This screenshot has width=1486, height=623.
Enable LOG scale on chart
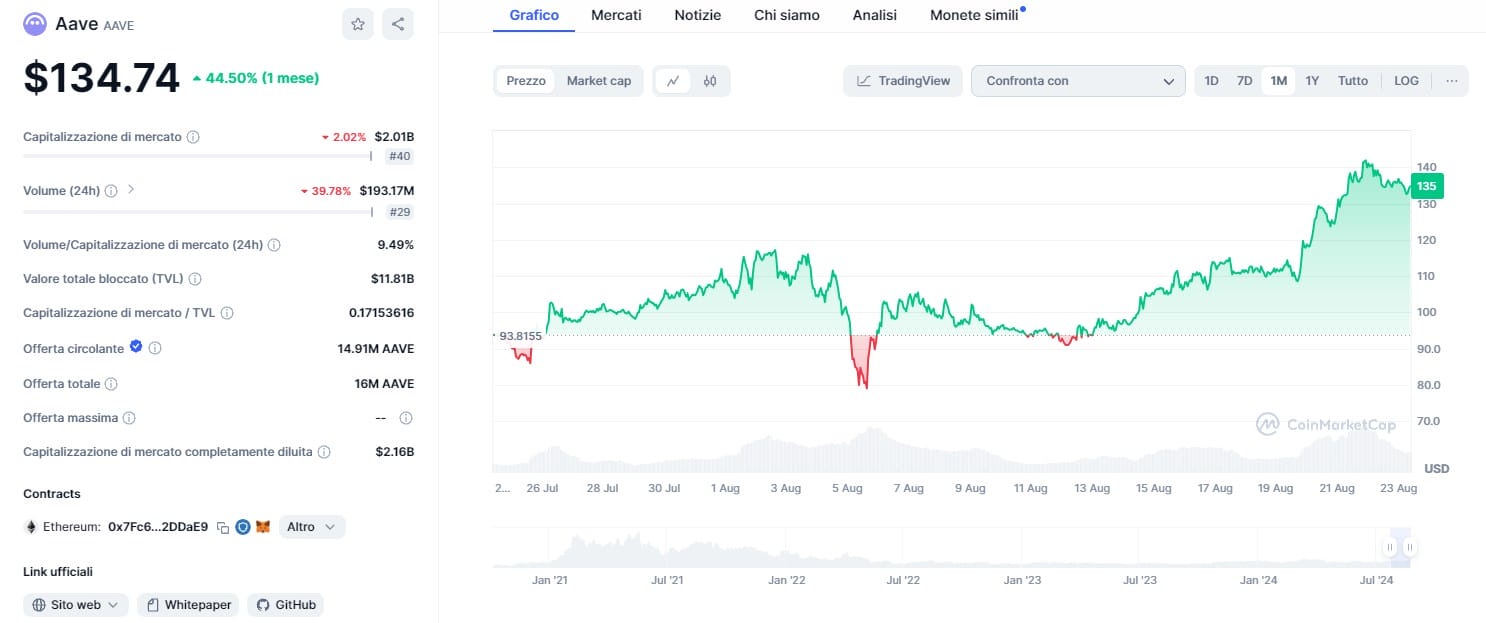pos(1406,81)
